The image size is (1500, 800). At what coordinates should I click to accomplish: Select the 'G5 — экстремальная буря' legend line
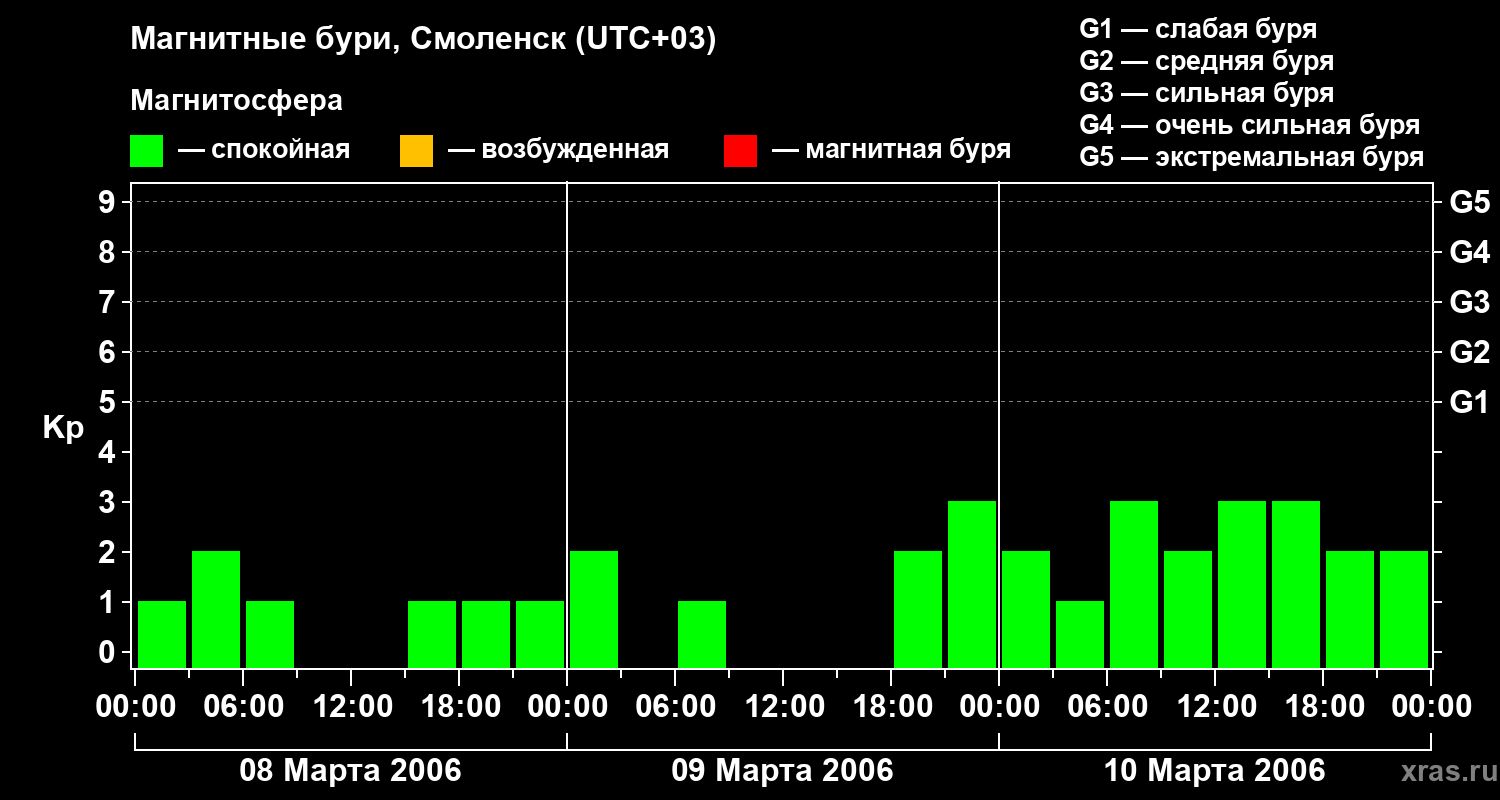(x=1252, y=157)
